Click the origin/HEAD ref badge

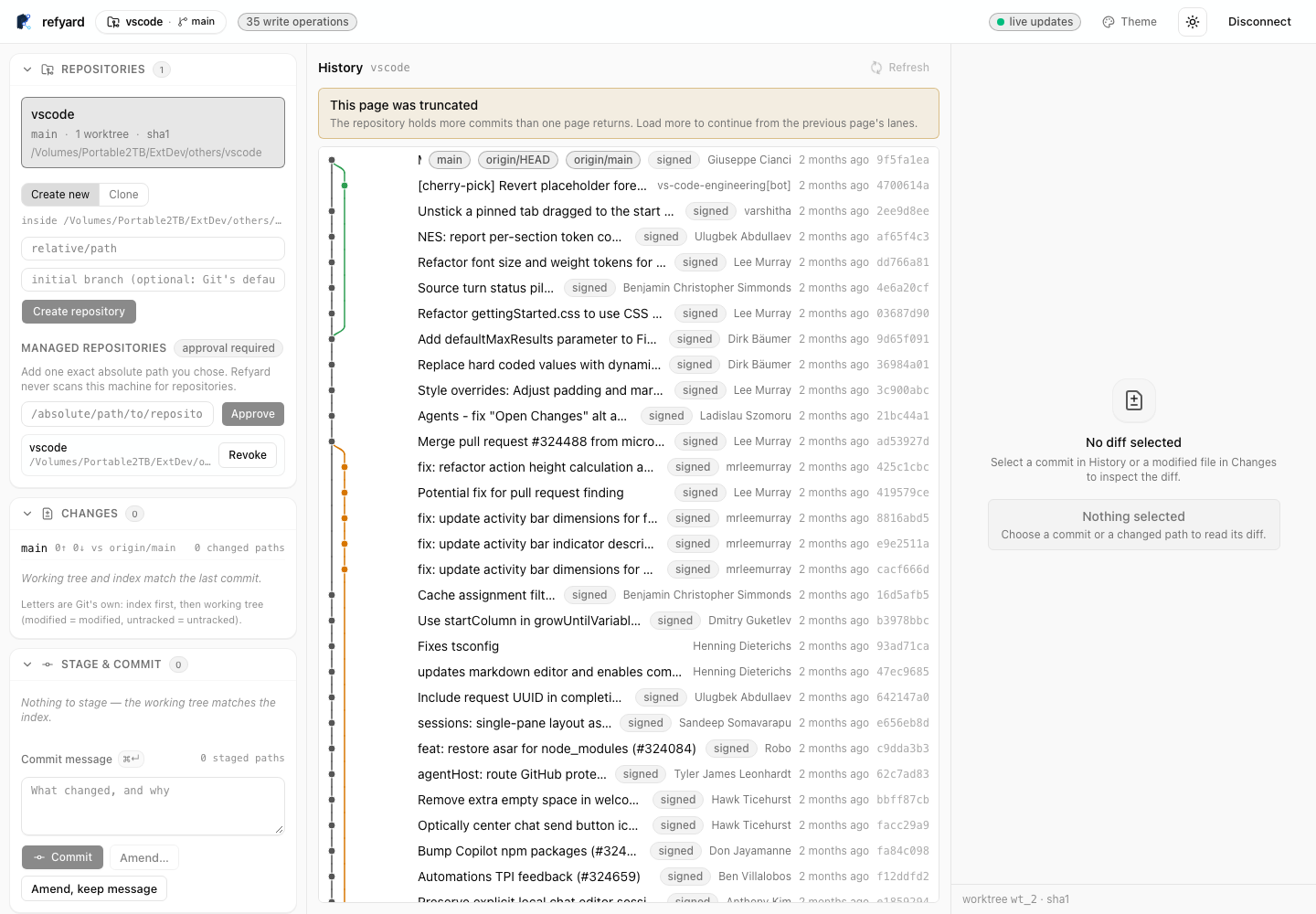pyautogui.click(x=518, y=160)
